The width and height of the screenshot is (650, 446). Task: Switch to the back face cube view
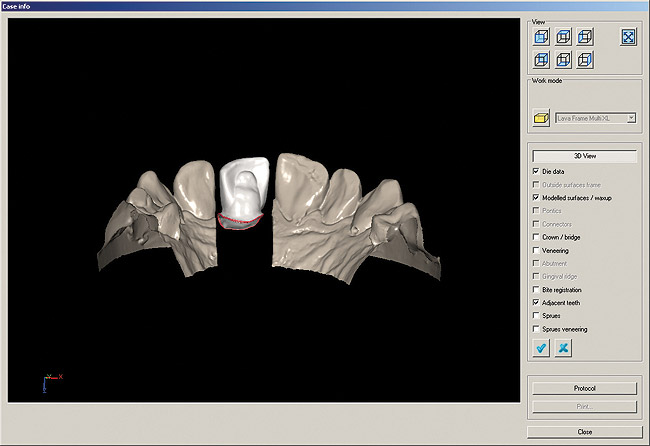[541, 59]
